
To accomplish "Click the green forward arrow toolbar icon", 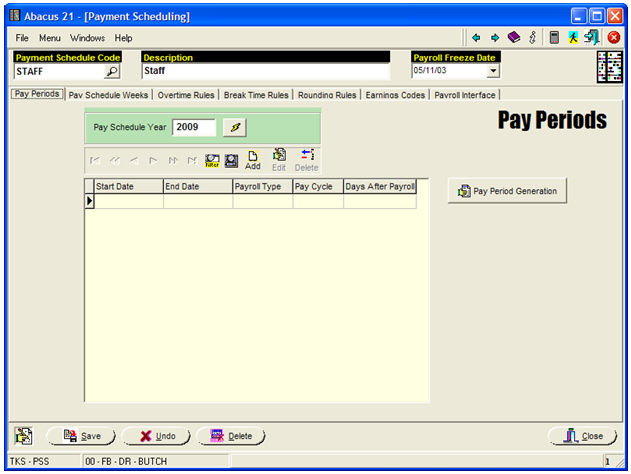I will (x=494, y=37).
